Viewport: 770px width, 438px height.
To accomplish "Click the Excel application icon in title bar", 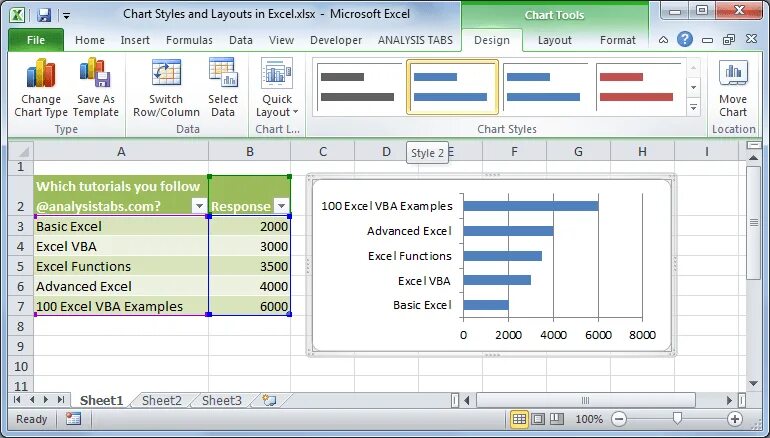I will 17,15.
